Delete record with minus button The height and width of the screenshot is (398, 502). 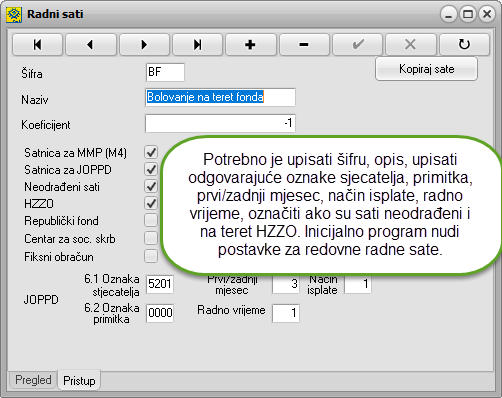(x=304, y=44)
